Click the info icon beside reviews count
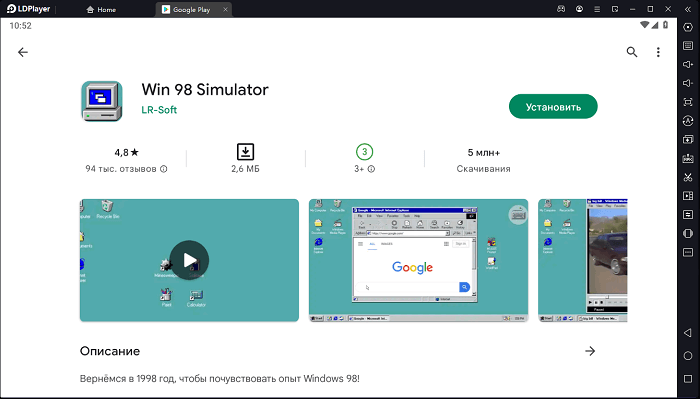Viewport: 700px width, 399px height. pos(164,169)
